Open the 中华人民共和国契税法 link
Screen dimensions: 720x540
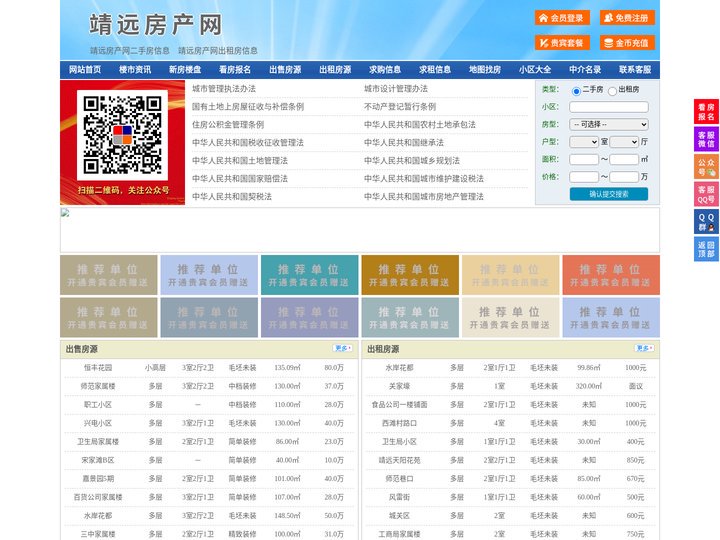click(232, 197)
